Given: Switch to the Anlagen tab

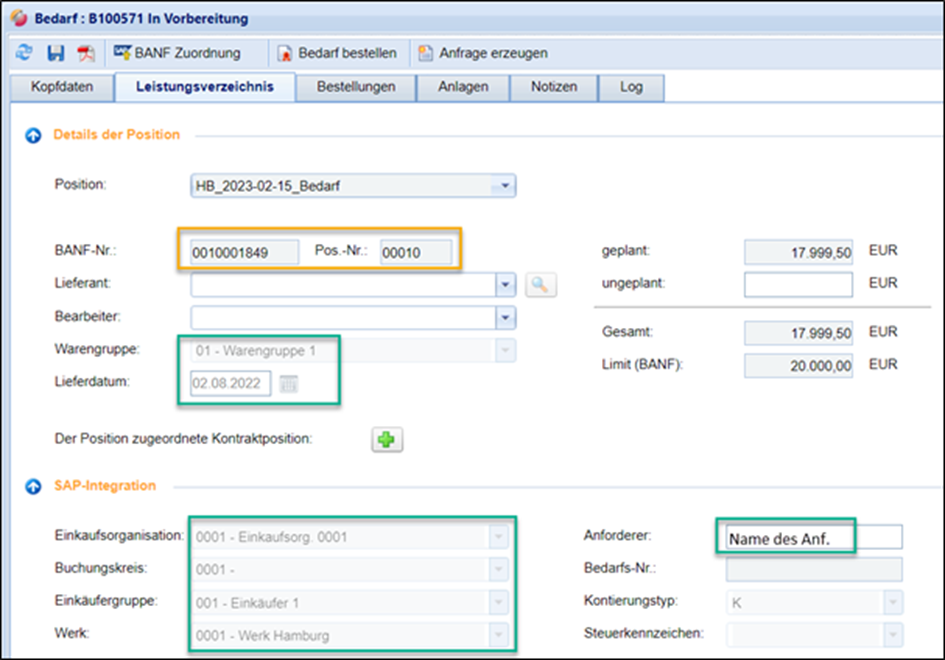Looking at the screenshot, I should pos(463,87).
